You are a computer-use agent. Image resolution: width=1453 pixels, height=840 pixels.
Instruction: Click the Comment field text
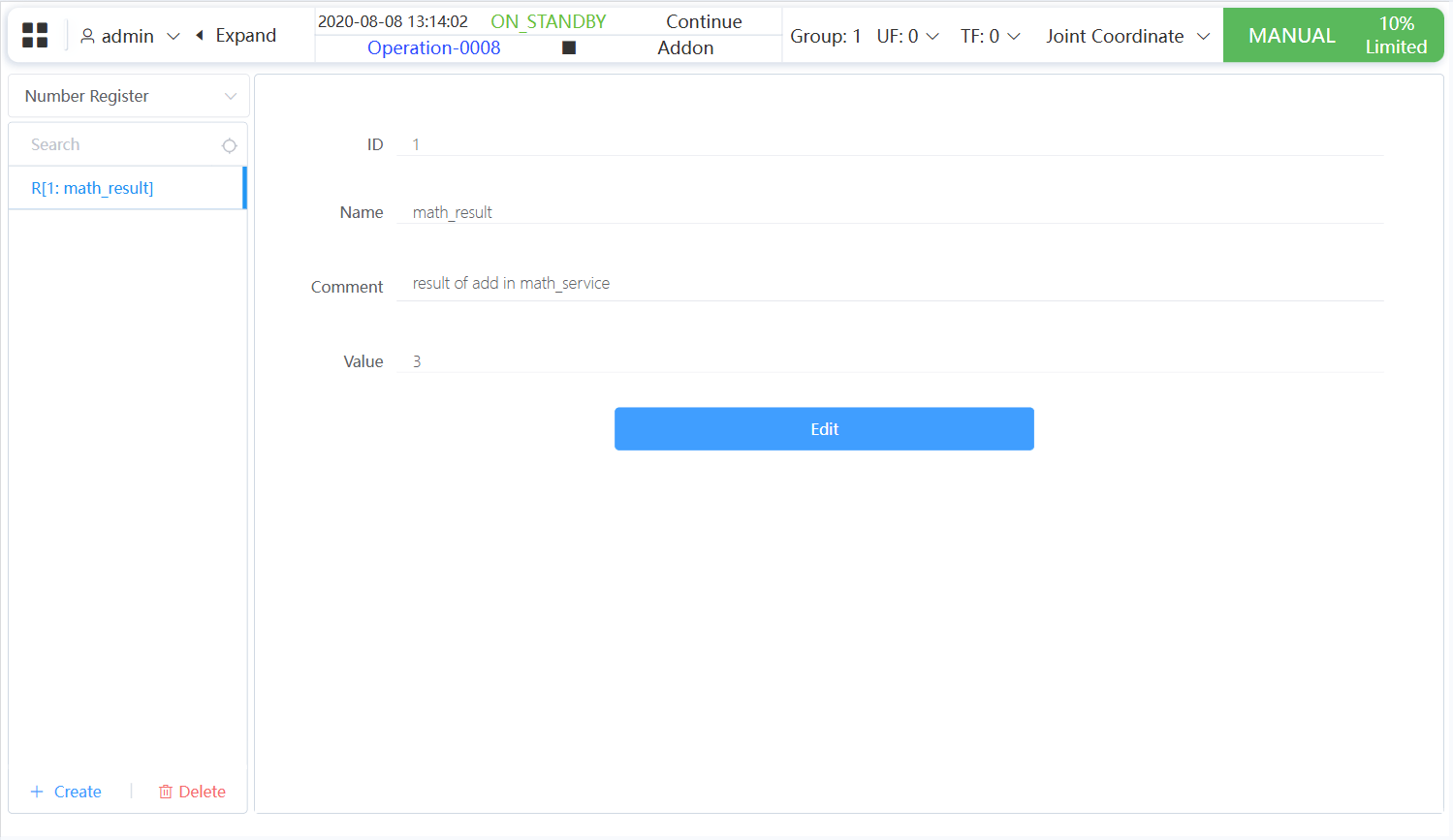(x=511, y=283)
